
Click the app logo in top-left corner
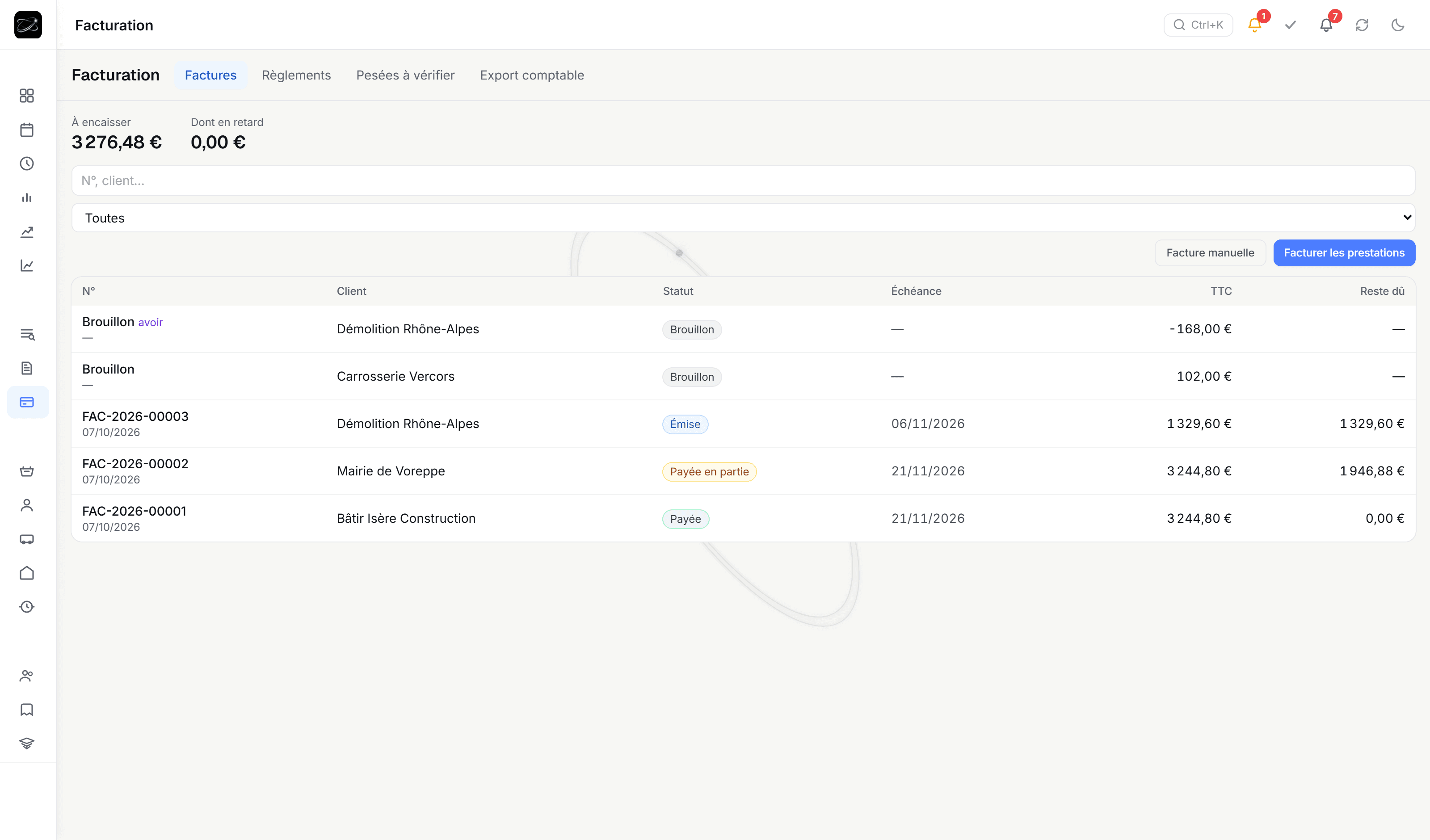28,25
